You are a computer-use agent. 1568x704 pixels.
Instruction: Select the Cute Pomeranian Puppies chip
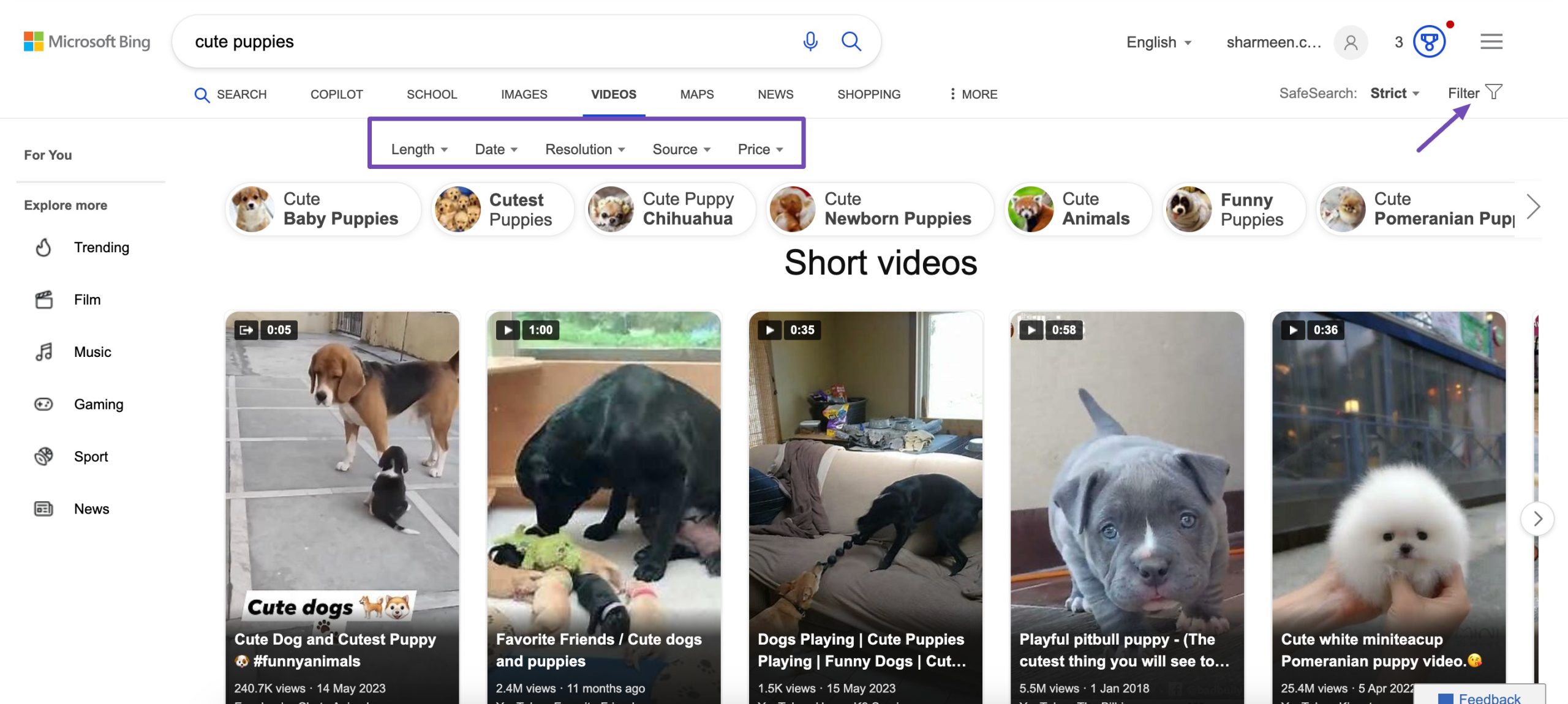point(1415,209)
